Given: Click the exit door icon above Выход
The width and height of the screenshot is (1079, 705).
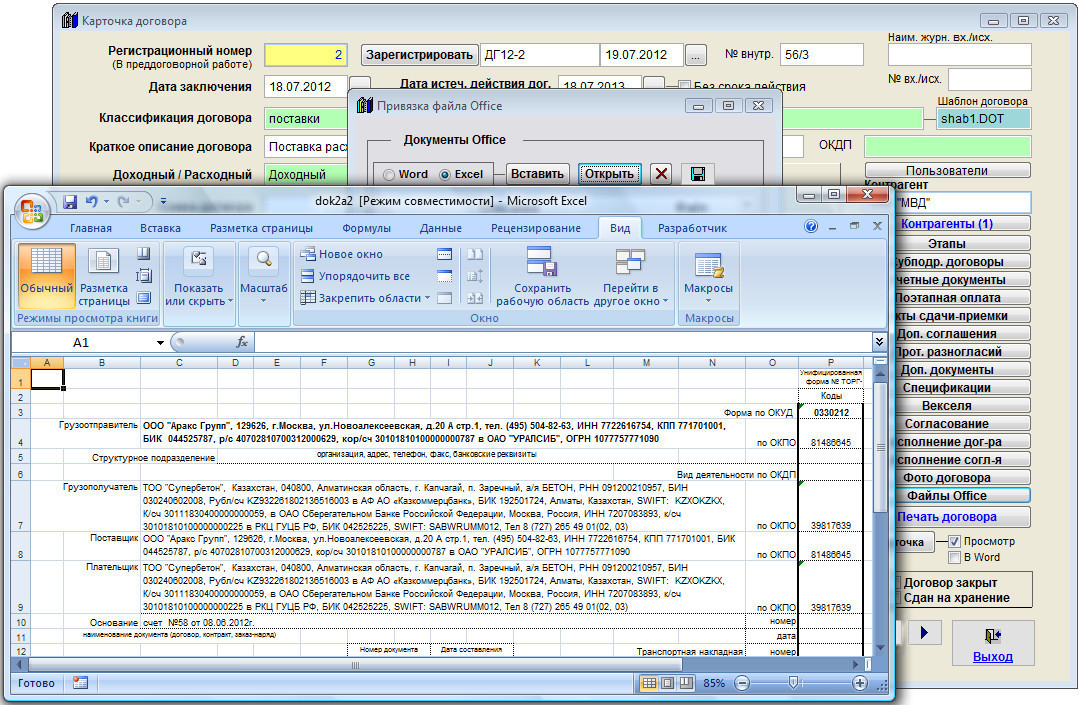Looking at the screenshot, I should [992, 635].
